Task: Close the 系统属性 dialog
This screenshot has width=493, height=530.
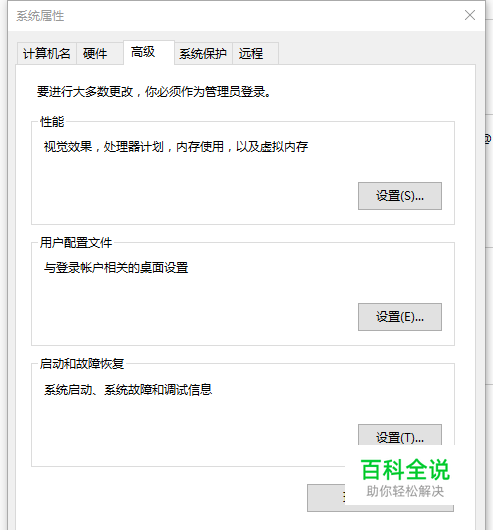Action: coord(470,15)
